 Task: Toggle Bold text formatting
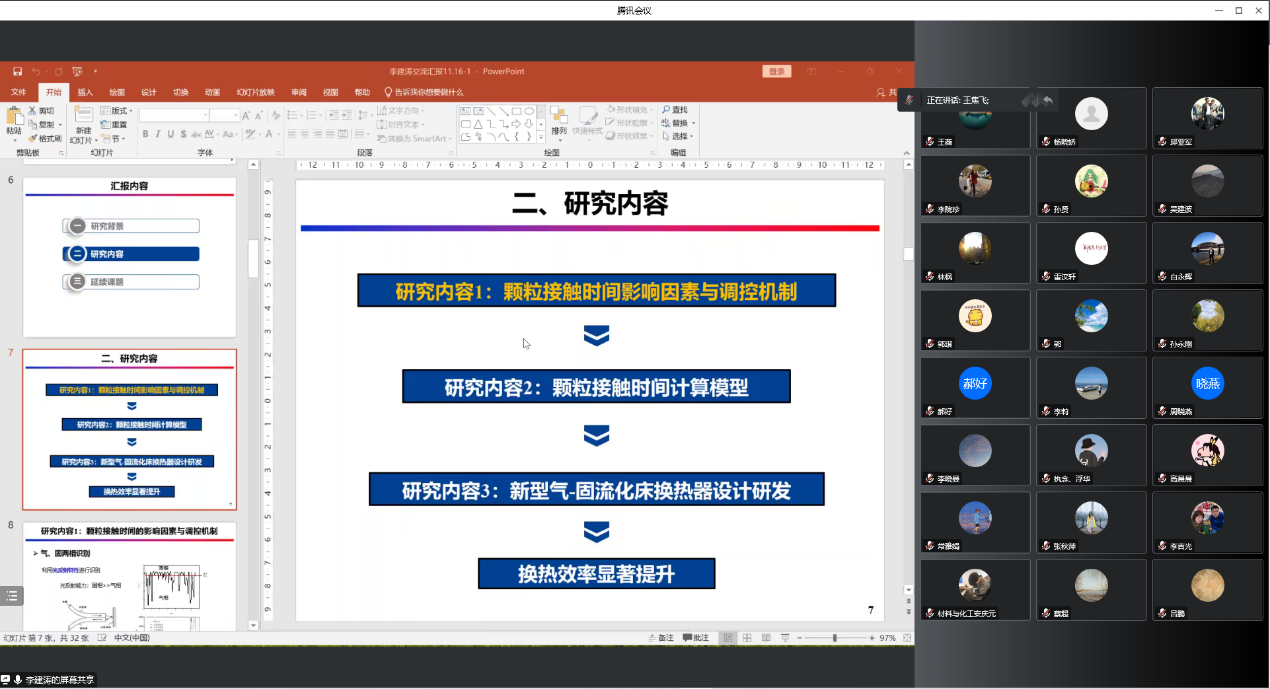[x=145, y=135]
